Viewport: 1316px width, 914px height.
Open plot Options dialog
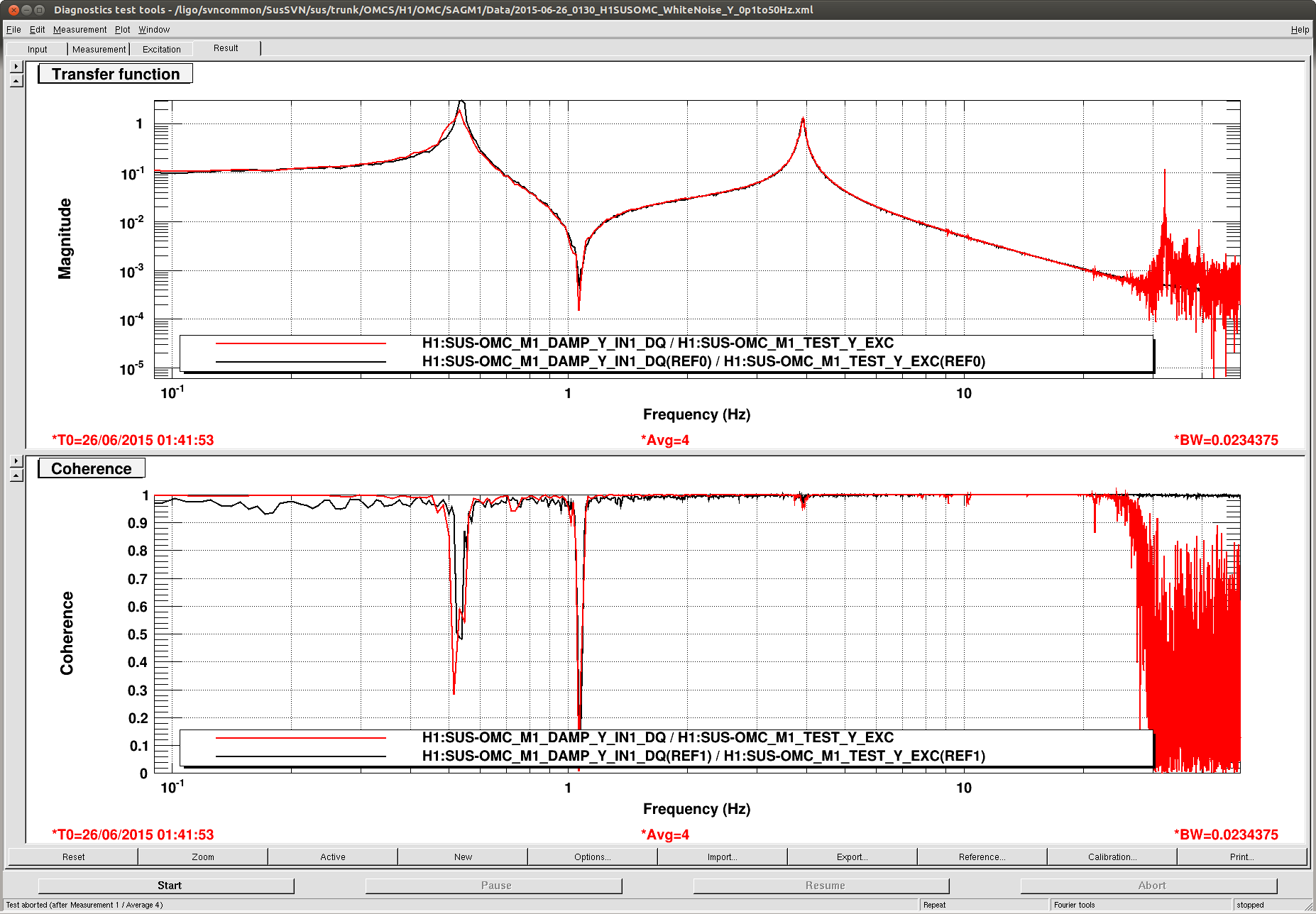[593, 857]
